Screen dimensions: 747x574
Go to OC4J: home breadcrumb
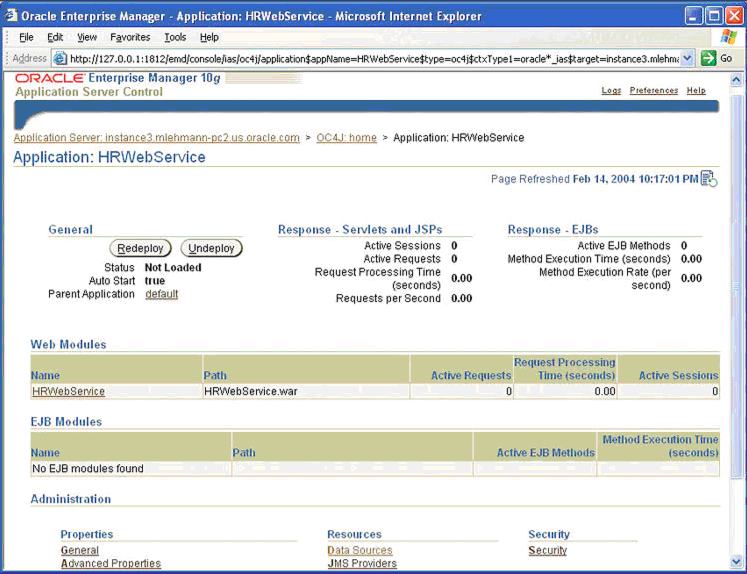coord(346,137)
